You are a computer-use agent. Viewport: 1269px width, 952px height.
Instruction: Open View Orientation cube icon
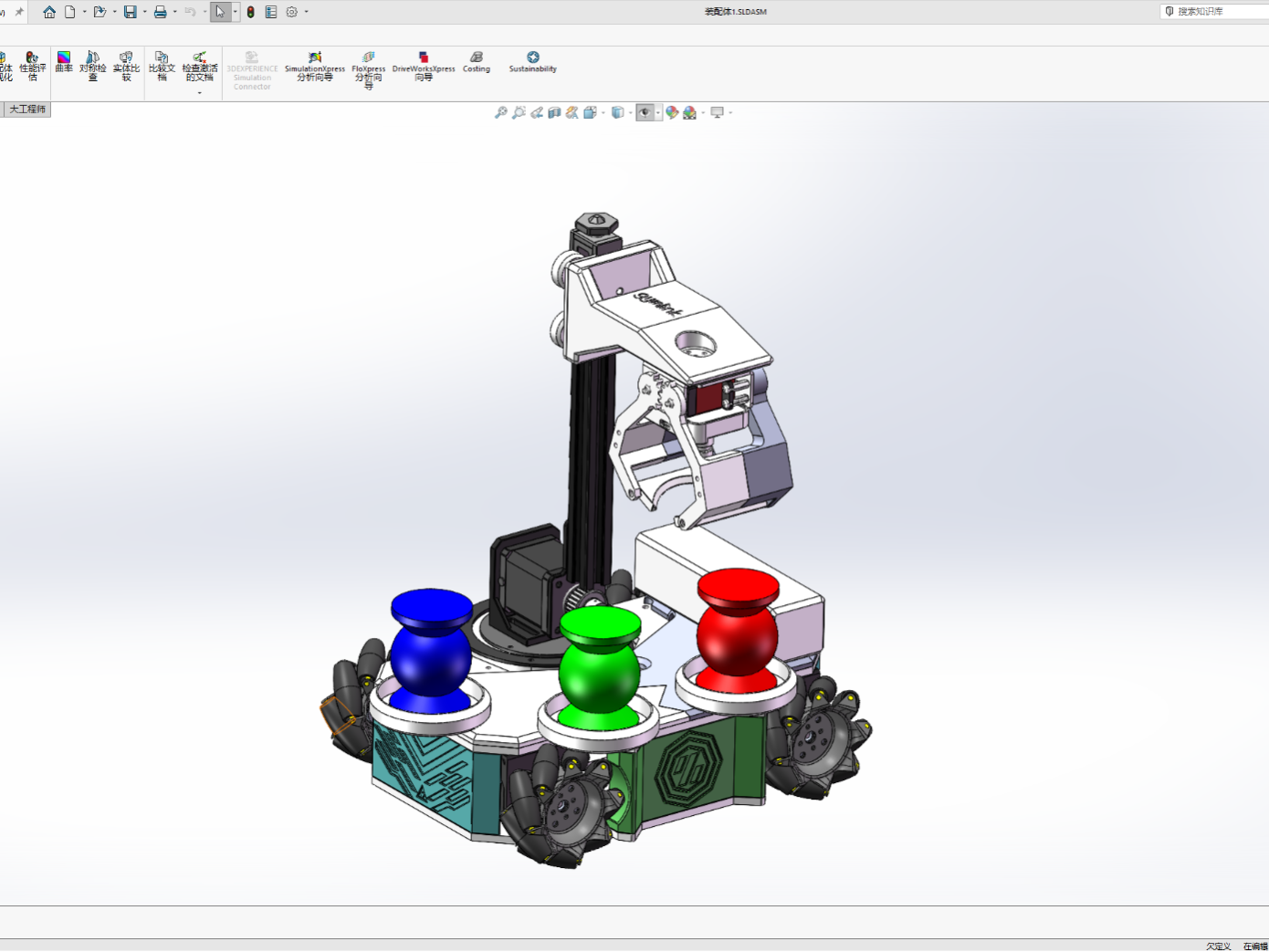590,112
